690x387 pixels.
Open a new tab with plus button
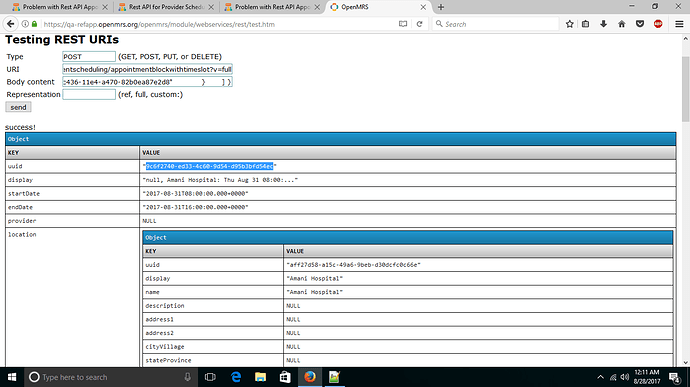click(x=440, y=7)
